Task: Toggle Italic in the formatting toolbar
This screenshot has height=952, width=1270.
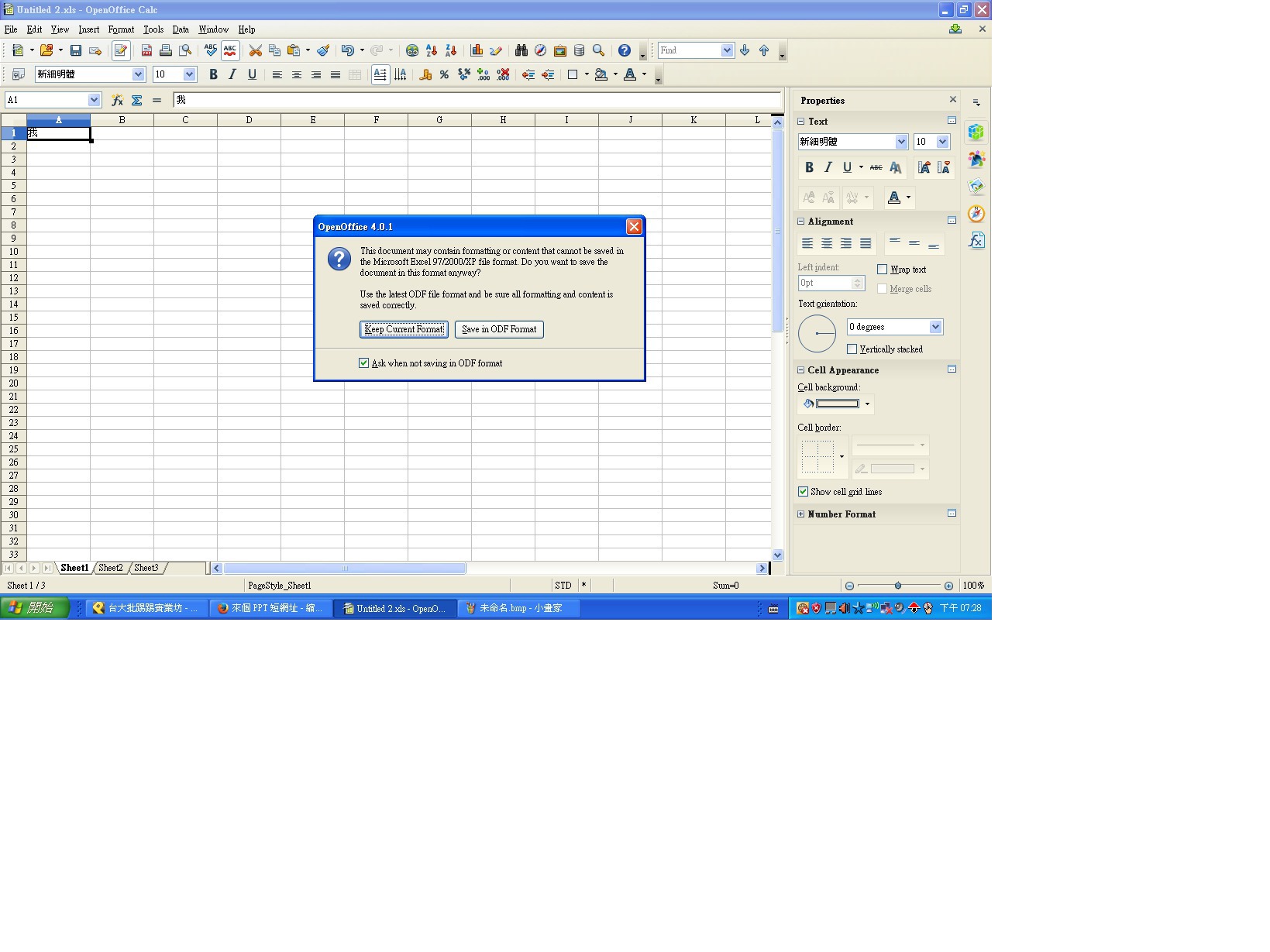Action: [232, 75]
